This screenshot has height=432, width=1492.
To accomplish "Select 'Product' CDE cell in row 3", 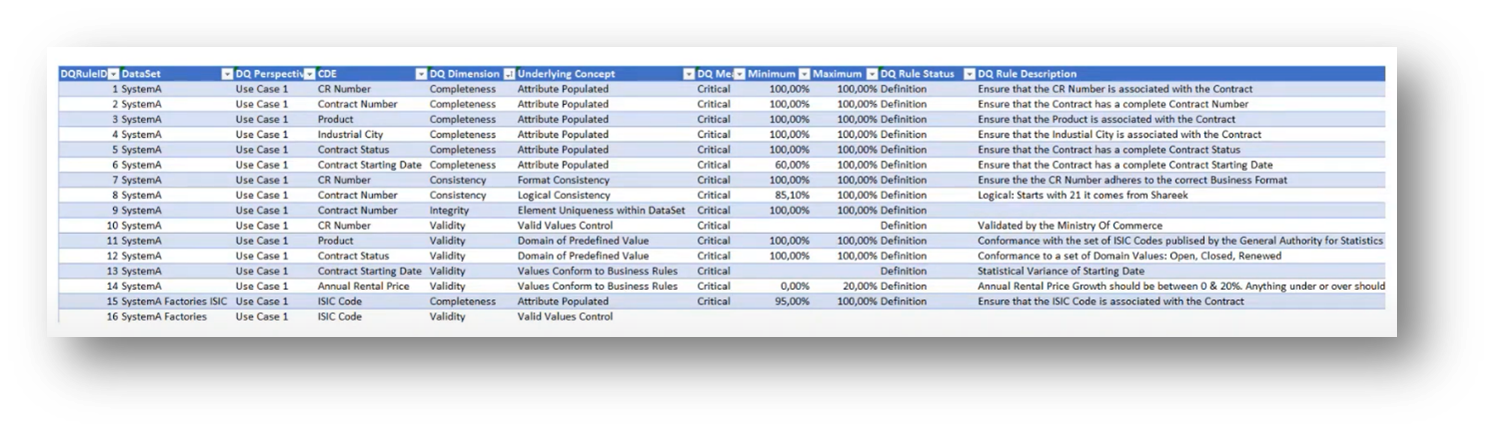I will point(336,119).
